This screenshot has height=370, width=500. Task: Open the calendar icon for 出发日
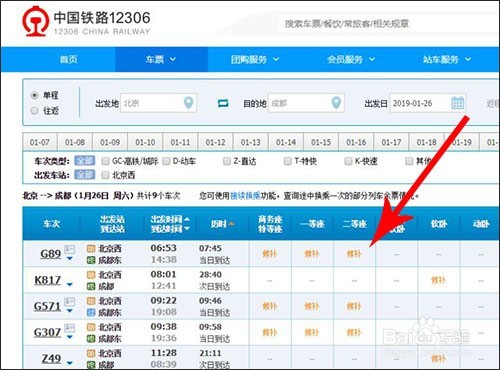457,103
